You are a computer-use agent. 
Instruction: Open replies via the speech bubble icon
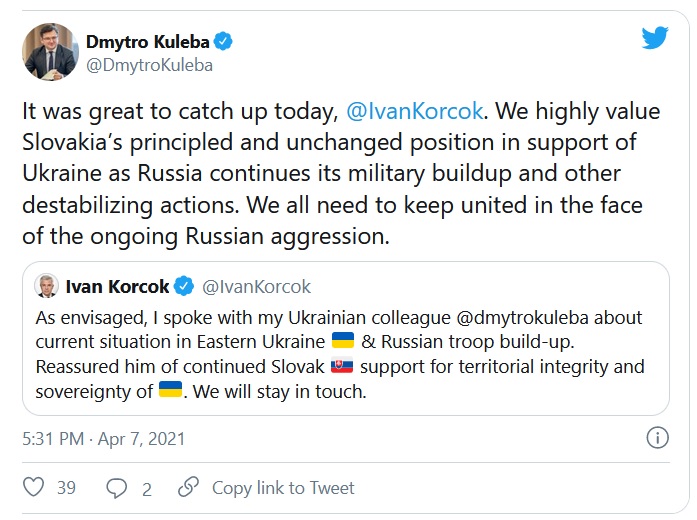tap(117, 488)
